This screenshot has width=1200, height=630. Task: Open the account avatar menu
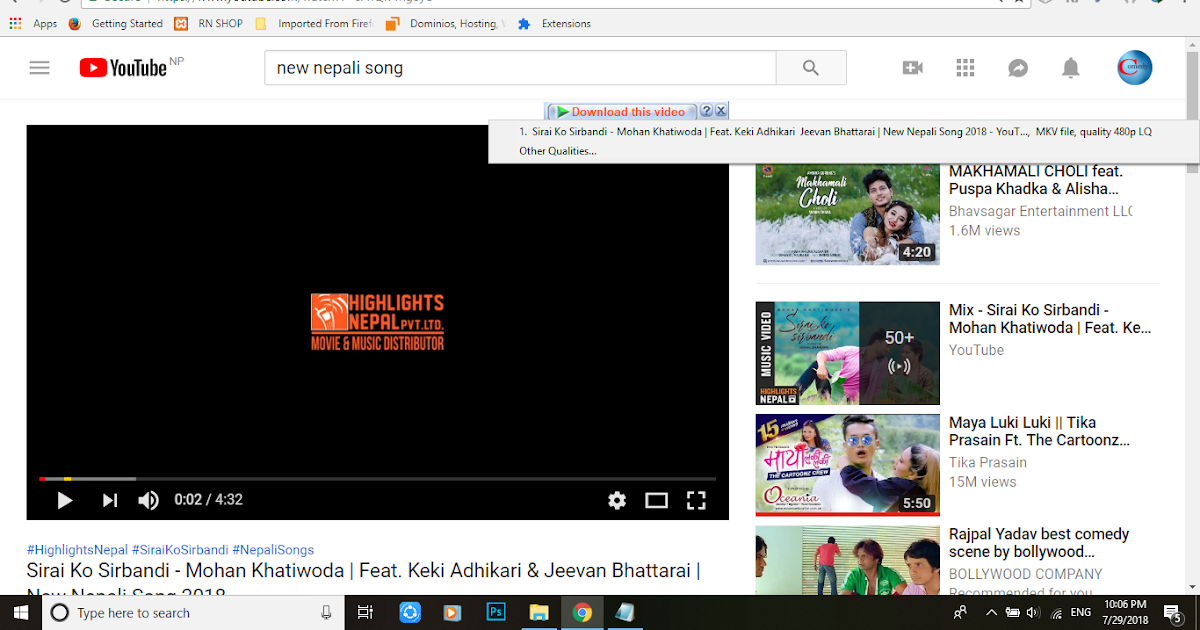tap(1135, 68)
